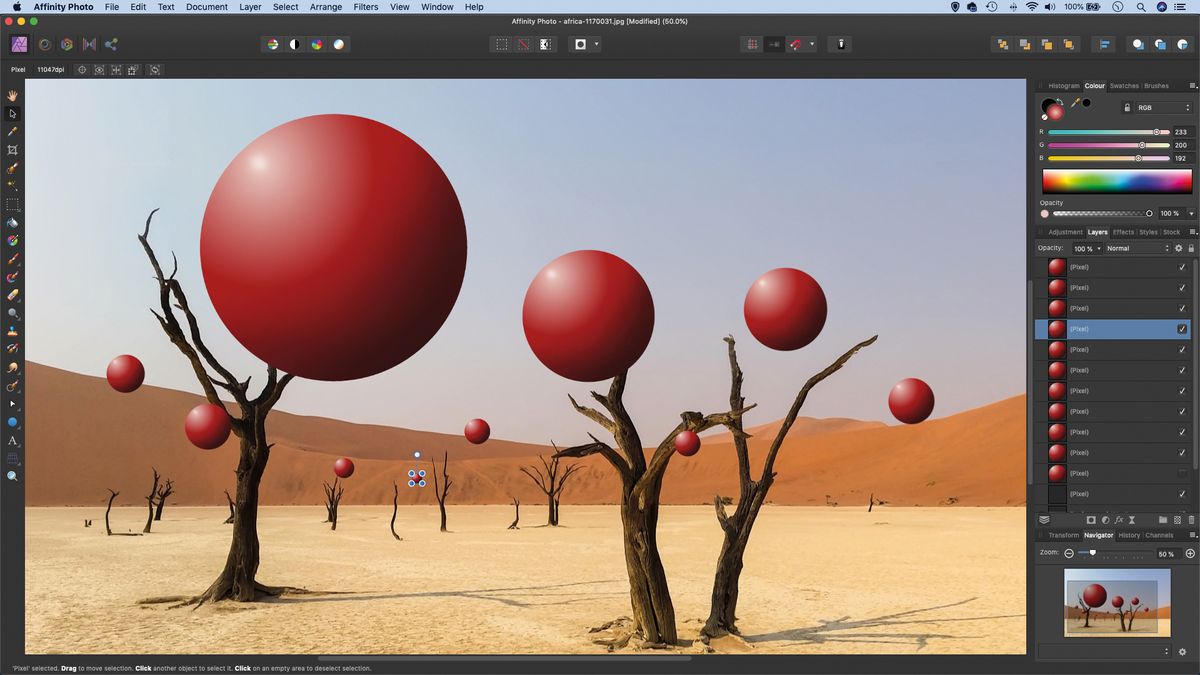
Task: Select the Move tool
Action: pyautogui.click(x=12, y=113)
